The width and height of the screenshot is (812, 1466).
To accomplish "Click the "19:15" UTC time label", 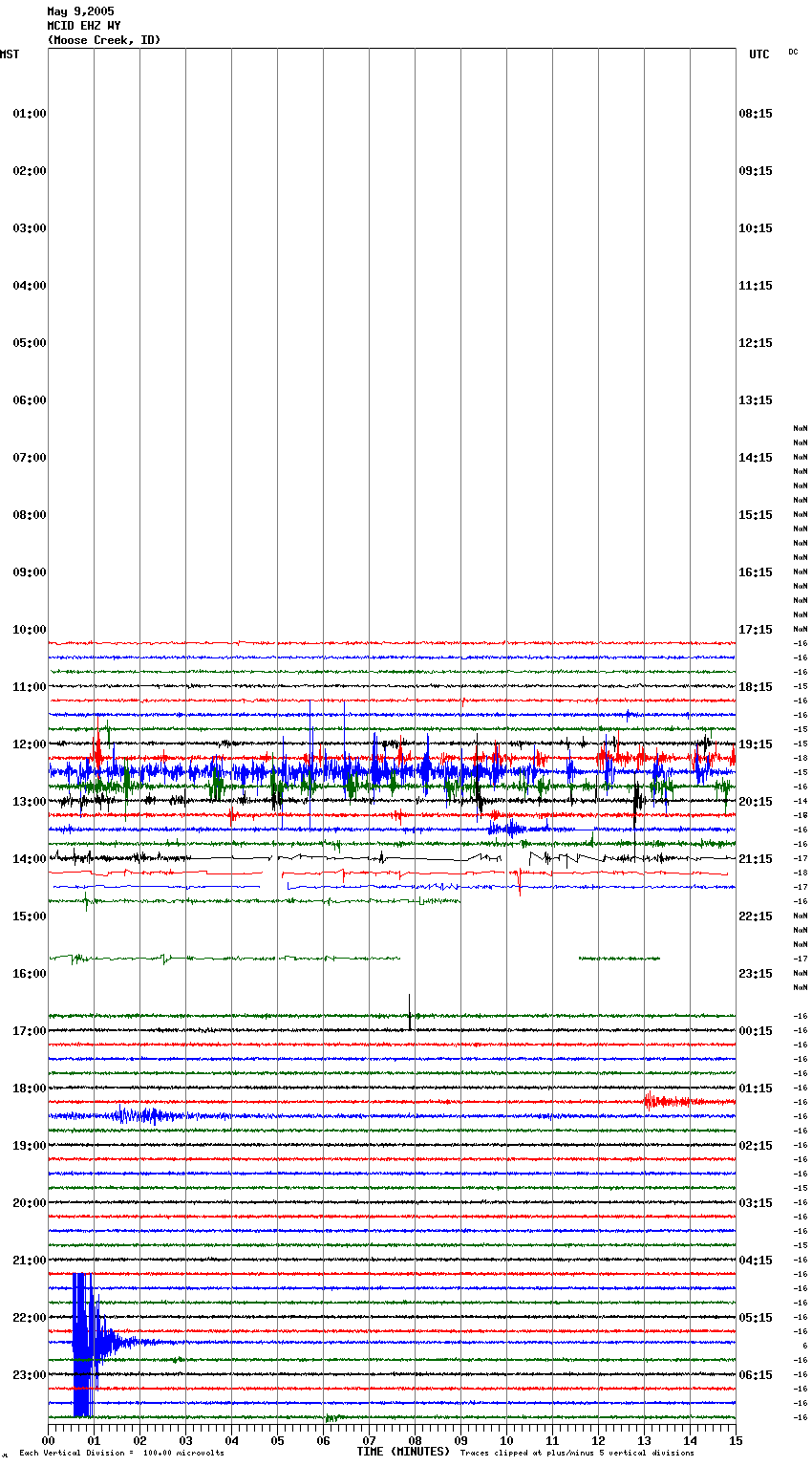I will 756,744.
